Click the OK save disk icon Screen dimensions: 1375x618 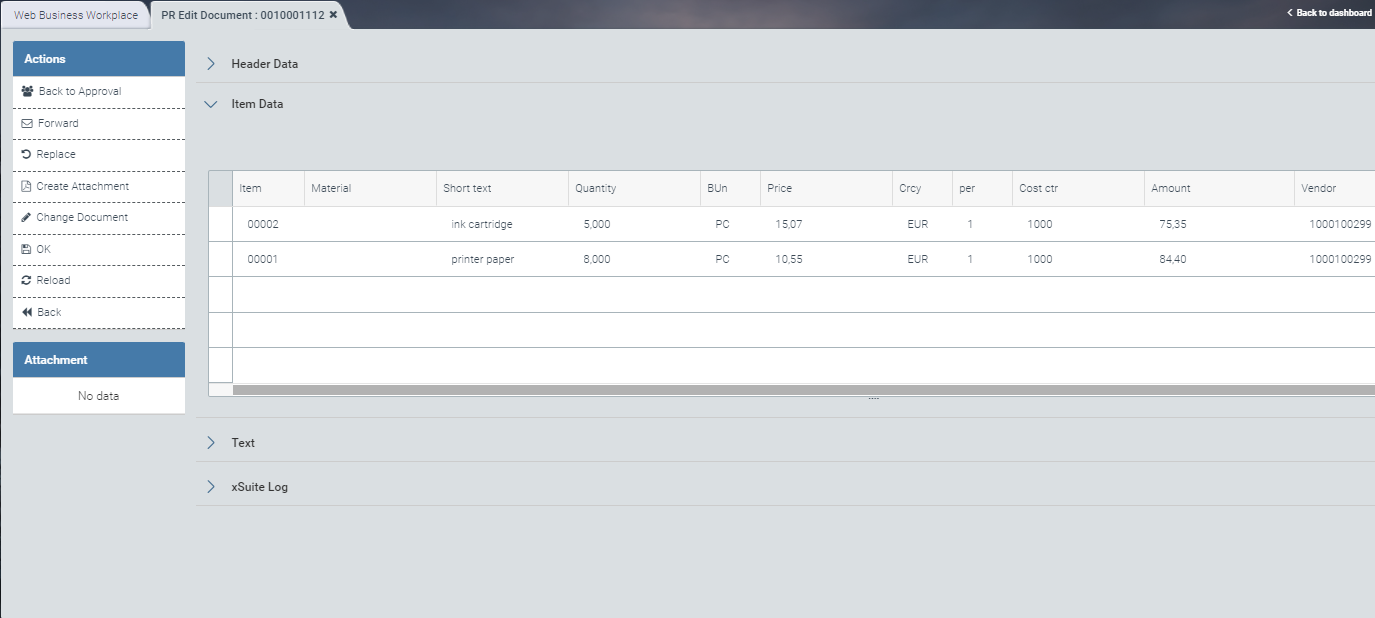(x=26, y=249)
